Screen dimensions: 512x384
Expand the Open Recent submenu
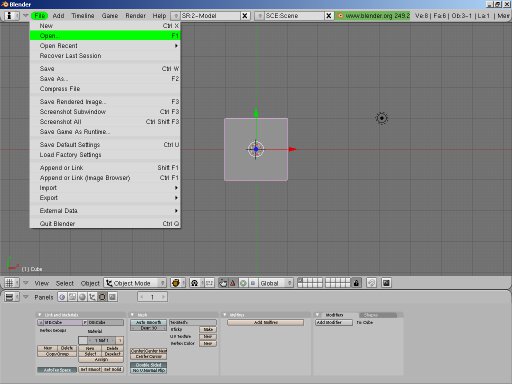coord(105,46)
